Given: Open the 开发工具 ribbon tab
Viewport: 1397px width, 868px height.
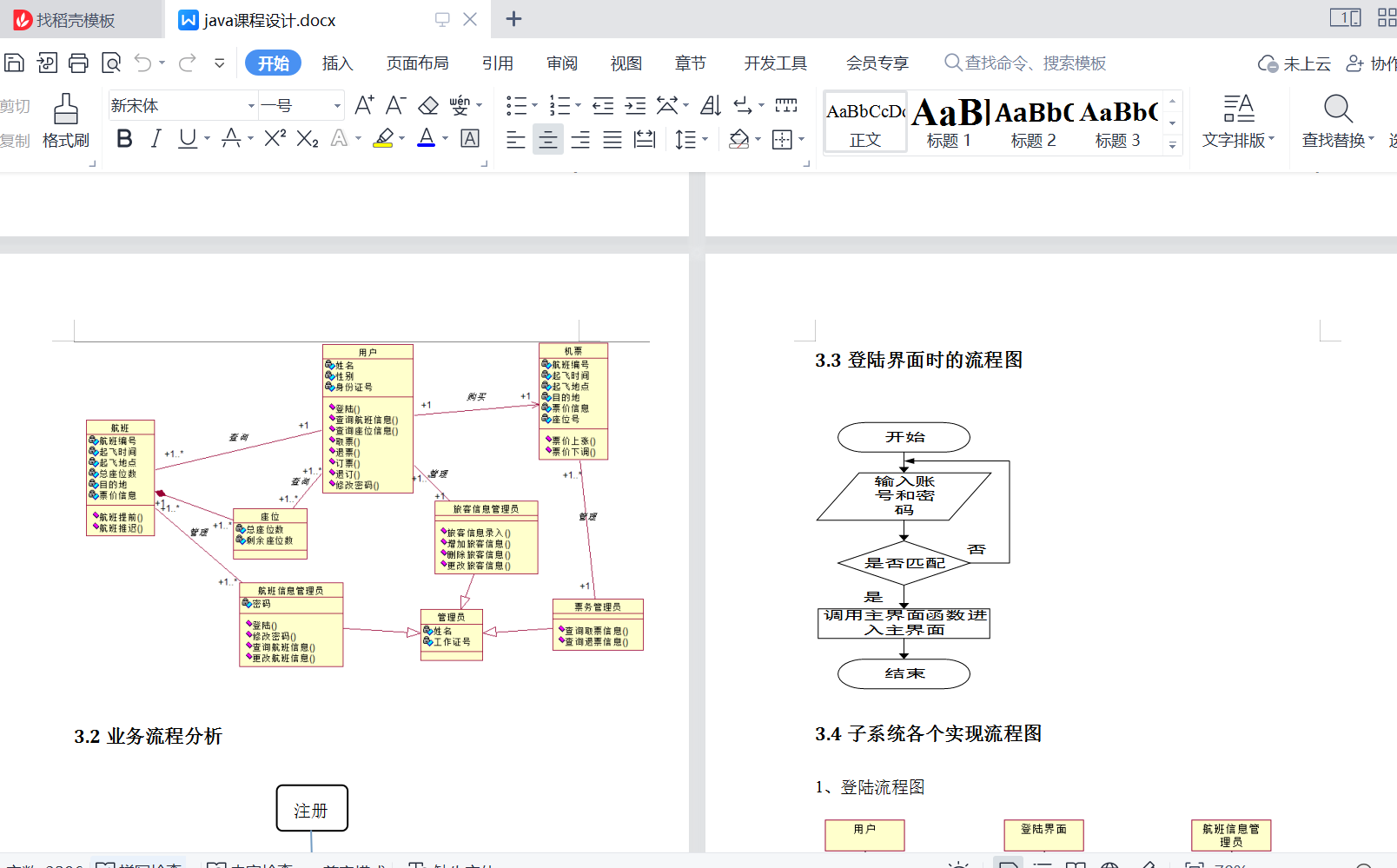Looking at the screenshot, I should [776, 63].
